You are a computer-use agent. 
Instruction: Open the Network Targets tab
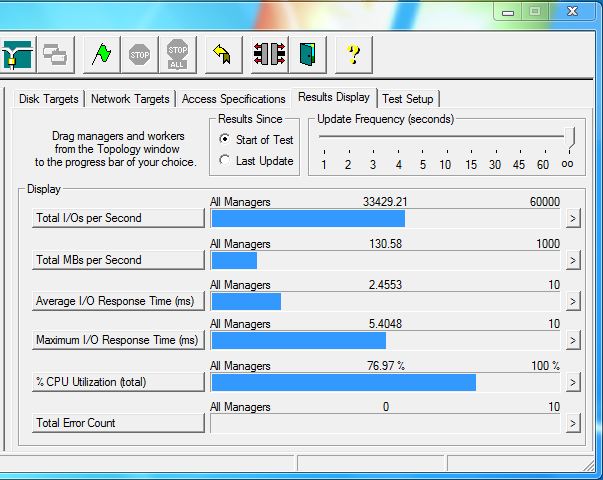pyautogui.click(x=130, y=99)
